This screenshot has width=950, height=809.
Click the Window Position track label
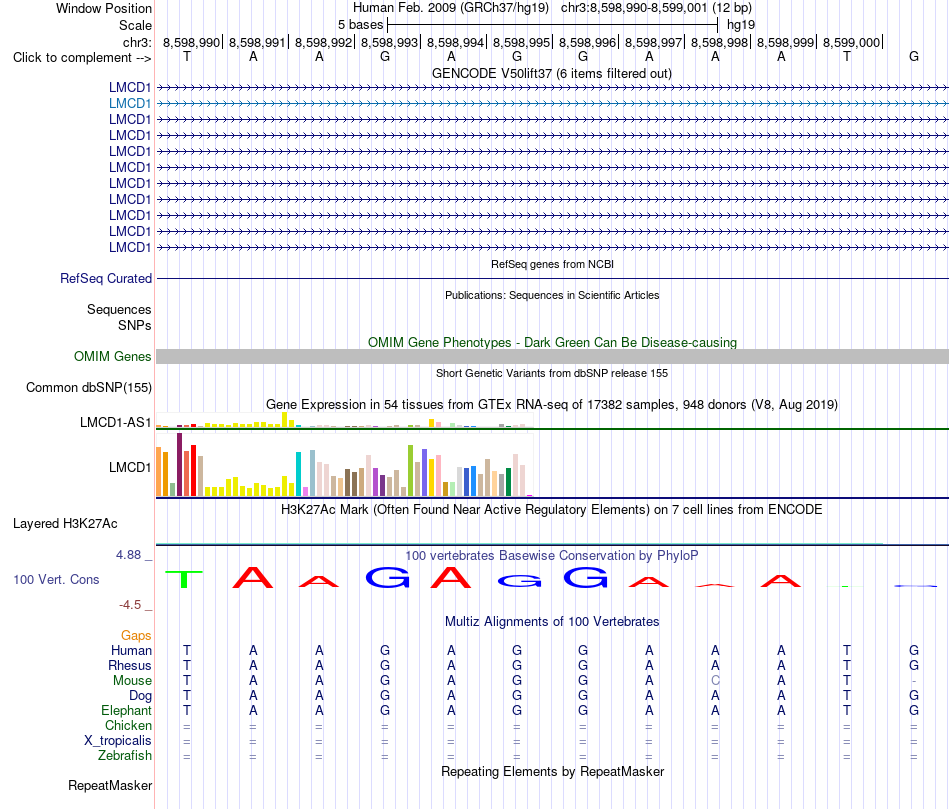(104, 8)
